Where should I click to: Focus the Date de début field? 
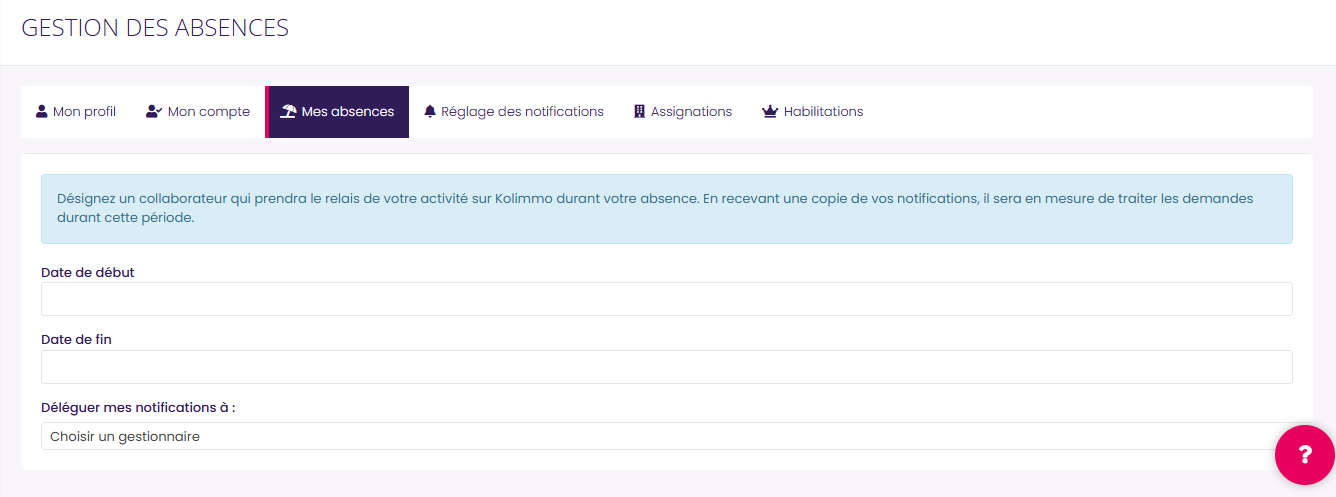pos(666,299)
